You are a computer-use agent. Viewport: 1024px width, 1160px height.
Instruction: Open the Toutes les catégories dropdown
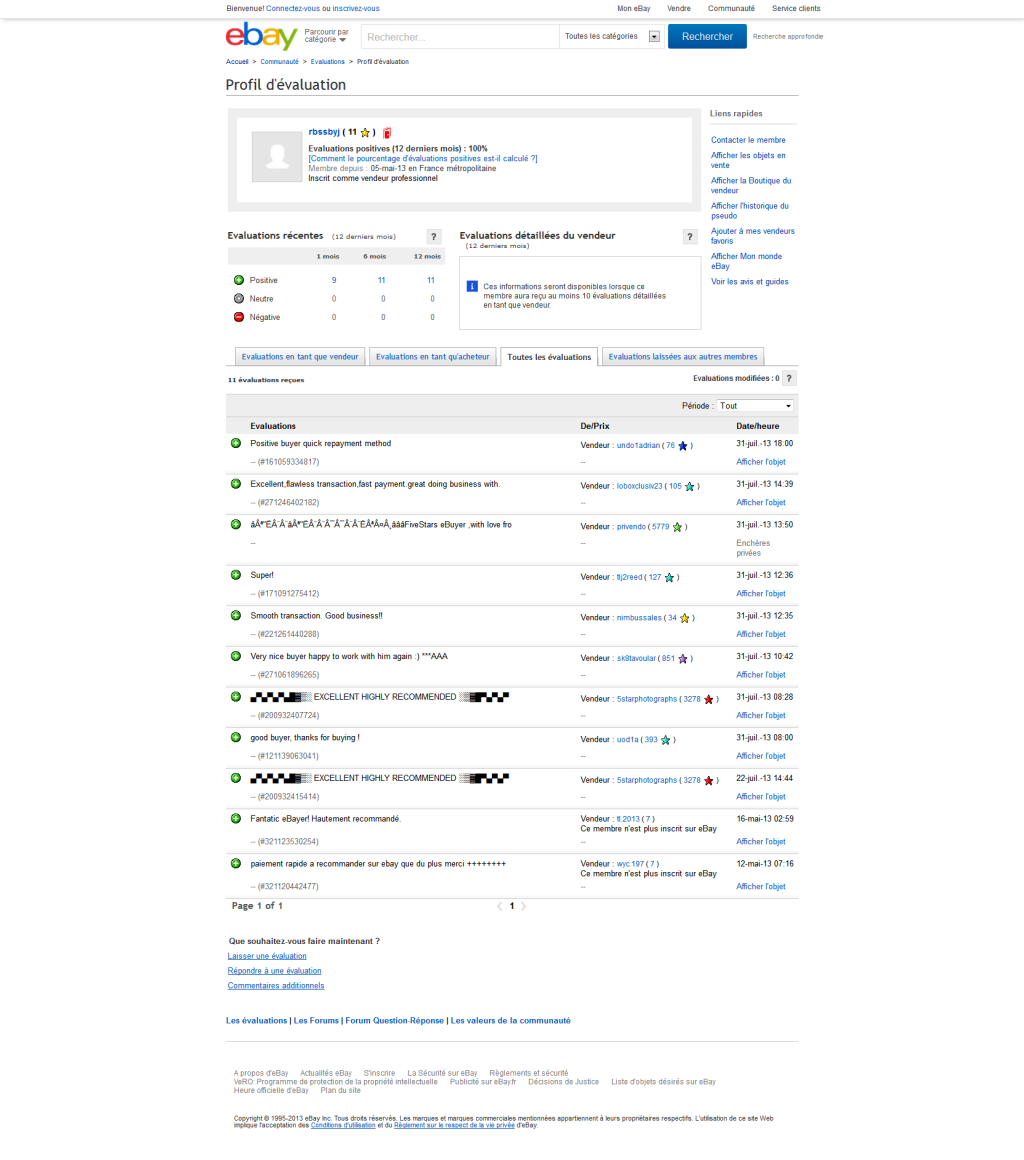[x=611, y=36]
